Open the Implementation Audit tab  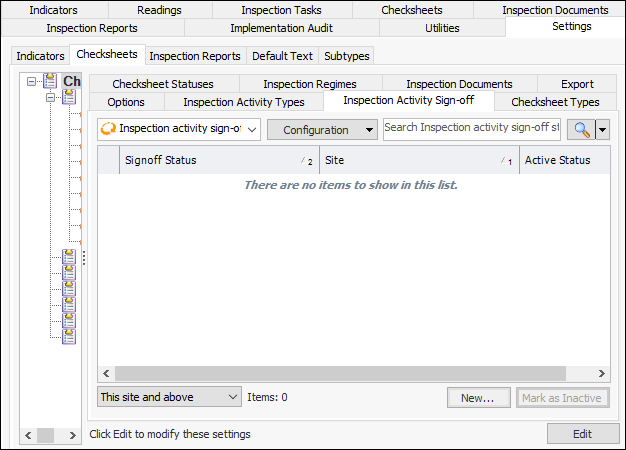(x=281, y=28)
